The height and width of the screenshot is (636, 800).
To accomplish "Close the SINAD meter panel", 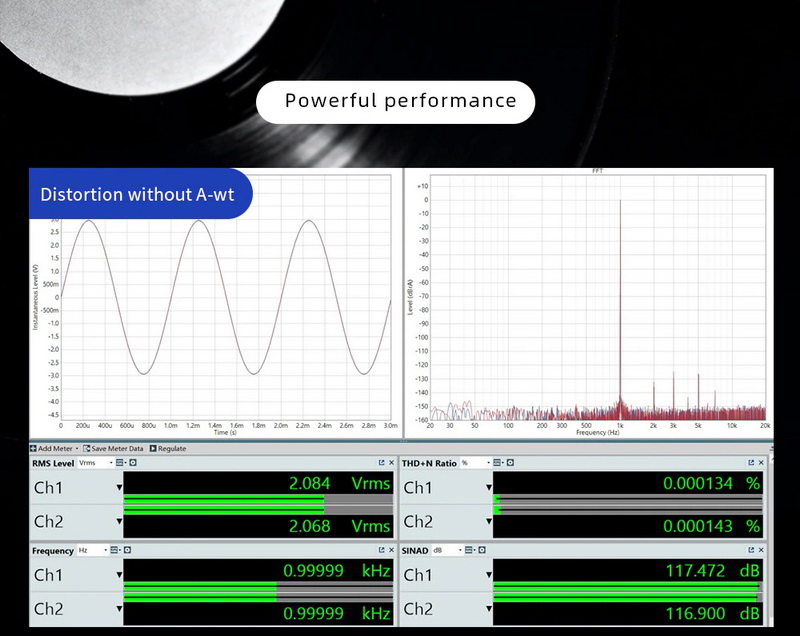I will (x=762, y=551).
